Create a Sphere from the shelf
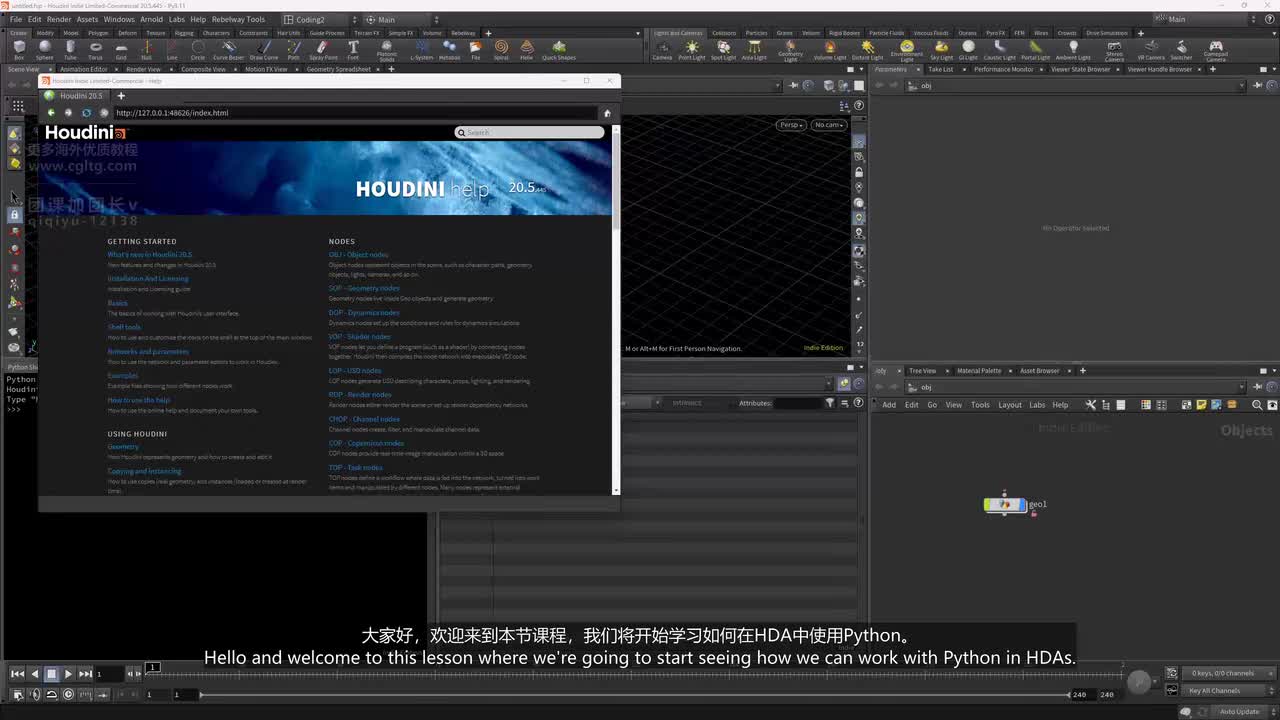 pyautogui.click(x=45, y=48)
